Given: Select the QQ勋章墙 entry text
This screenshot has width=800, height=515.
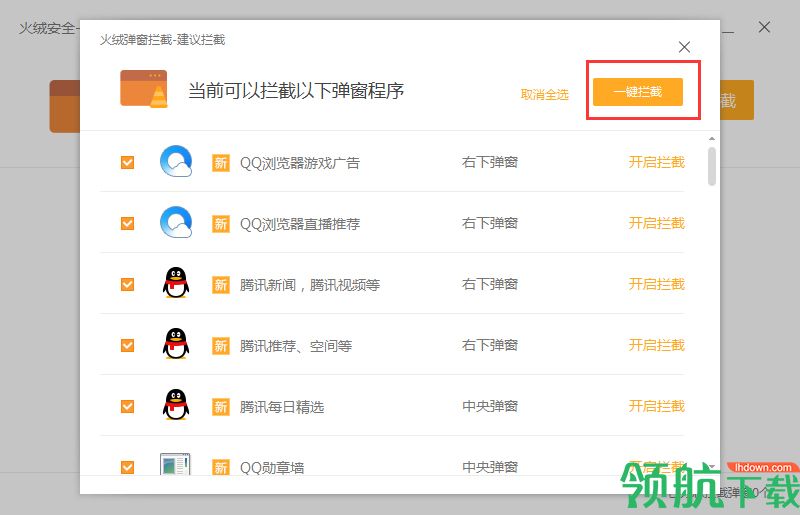Looking at the screenshot, I should (x=272, y=468).
